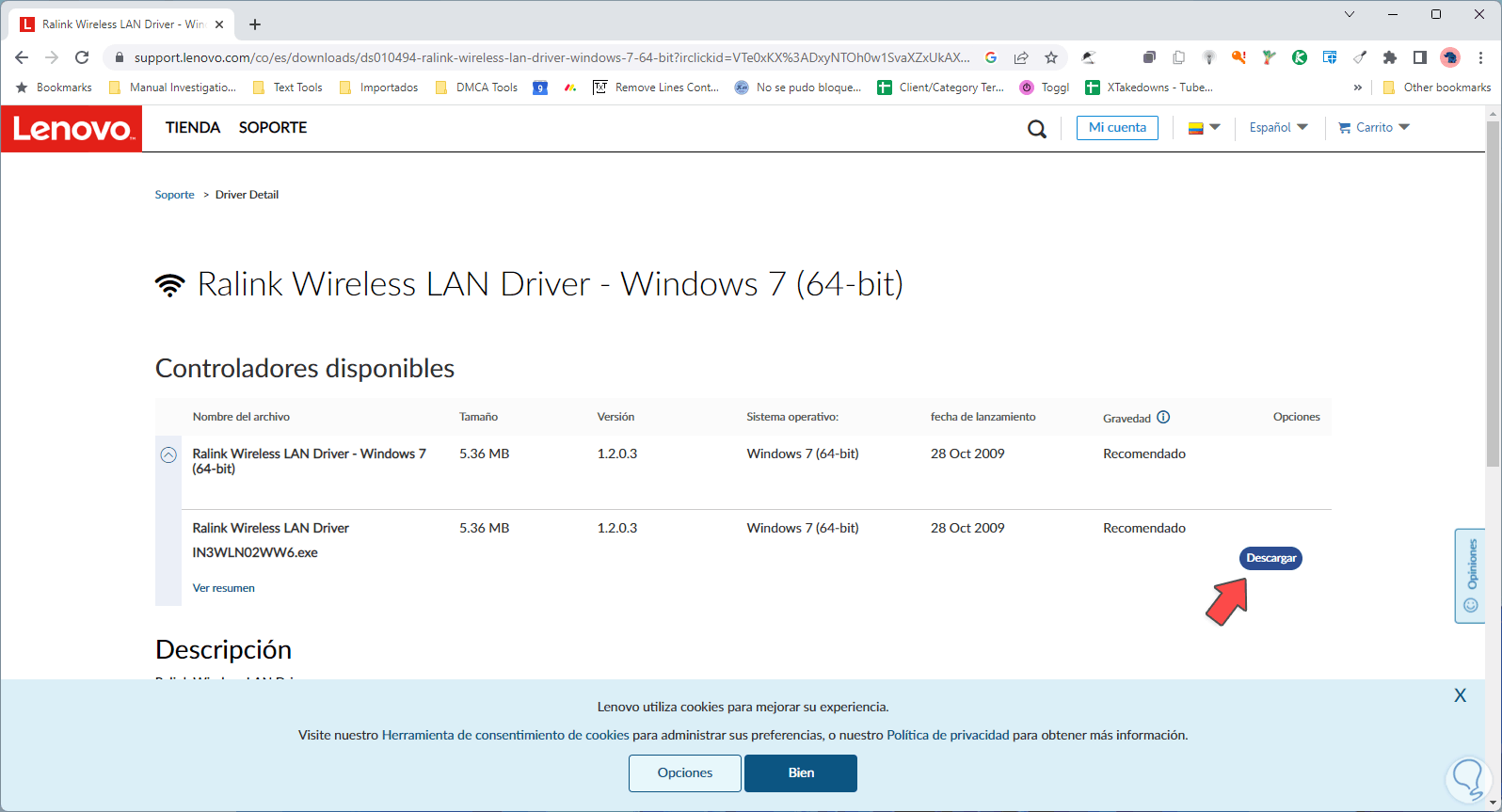Open the Toggl bookmark
Screen dimensions: 1502x812
pos(1045,88)
